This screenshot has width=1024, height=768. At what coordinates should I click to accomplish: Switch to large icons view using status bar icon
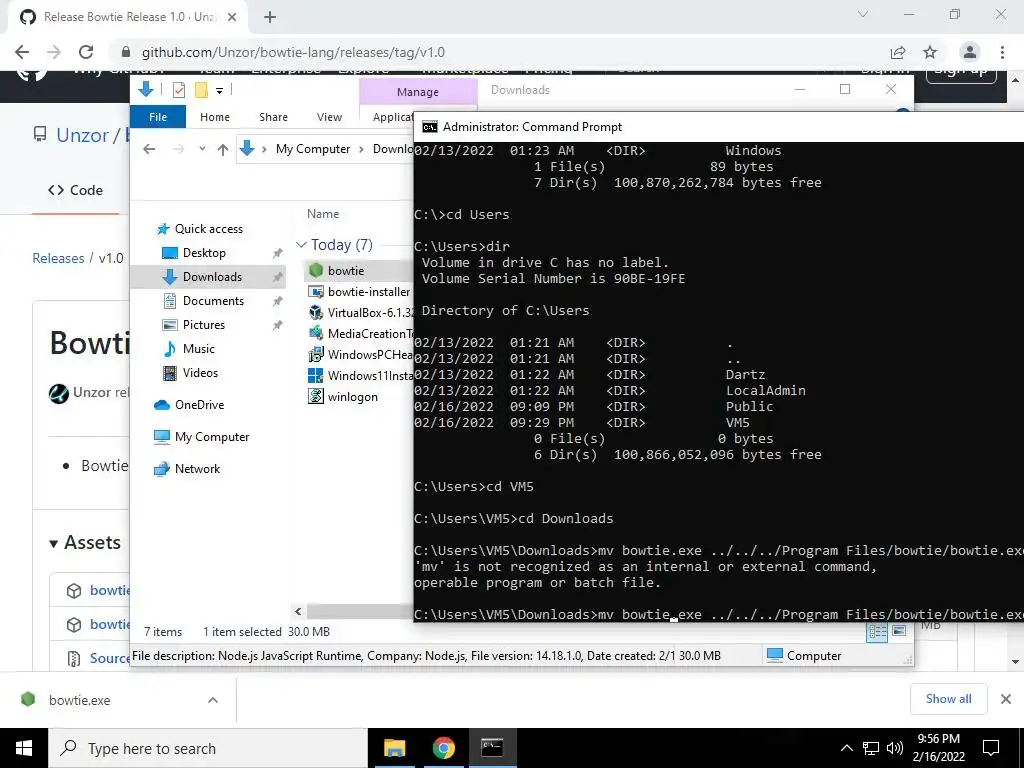[899, 632]
